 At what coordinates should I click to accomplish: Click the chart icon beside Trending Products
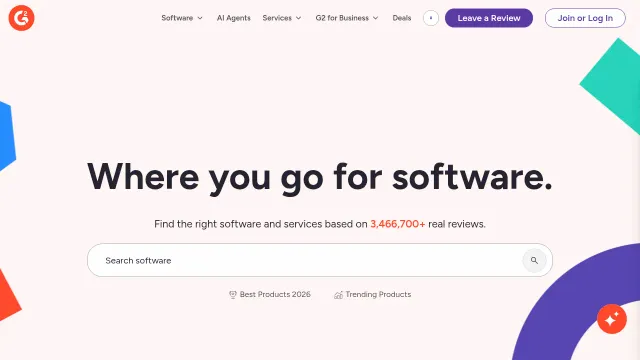pyautogui.click(x=338, y=295)
